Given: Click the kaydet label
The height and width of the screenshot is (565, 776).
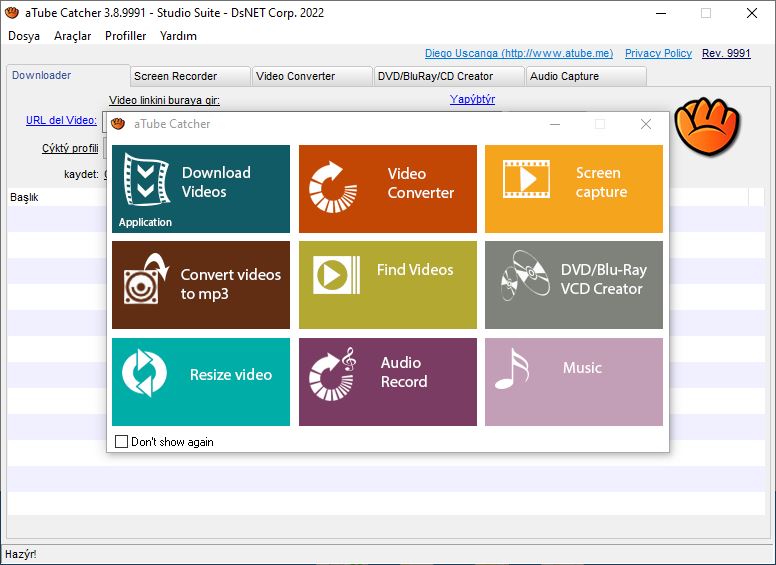Looking at the screenshot, I should [81, 174].
